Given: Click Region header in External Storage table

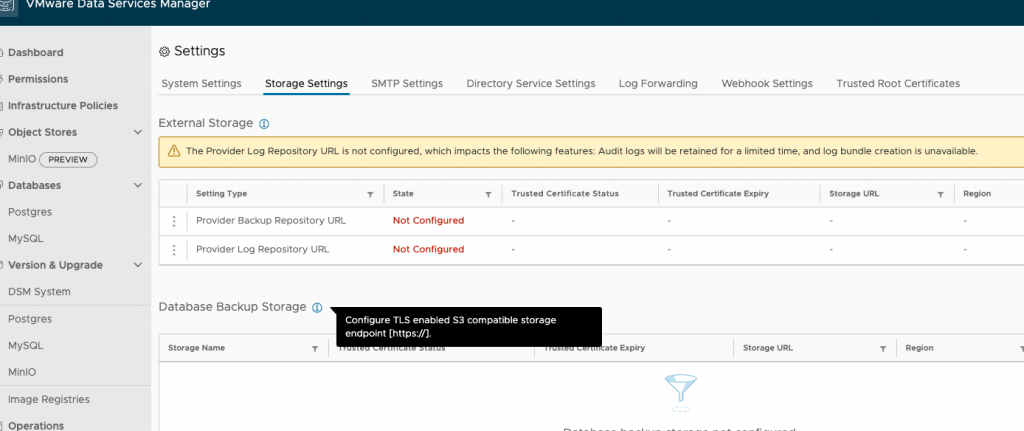Looking at the screenshot, I should (977, 194).
